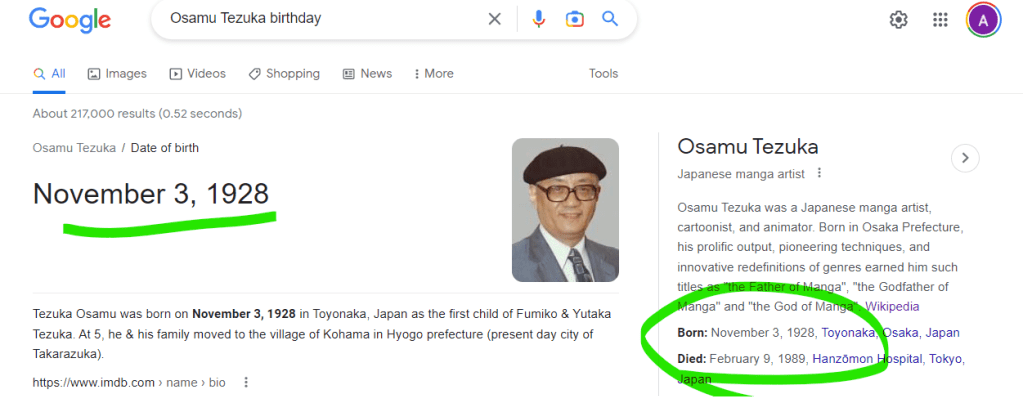Click the Google logo
The width and height of the screenshot is (1023, 412).
(70, 19)
